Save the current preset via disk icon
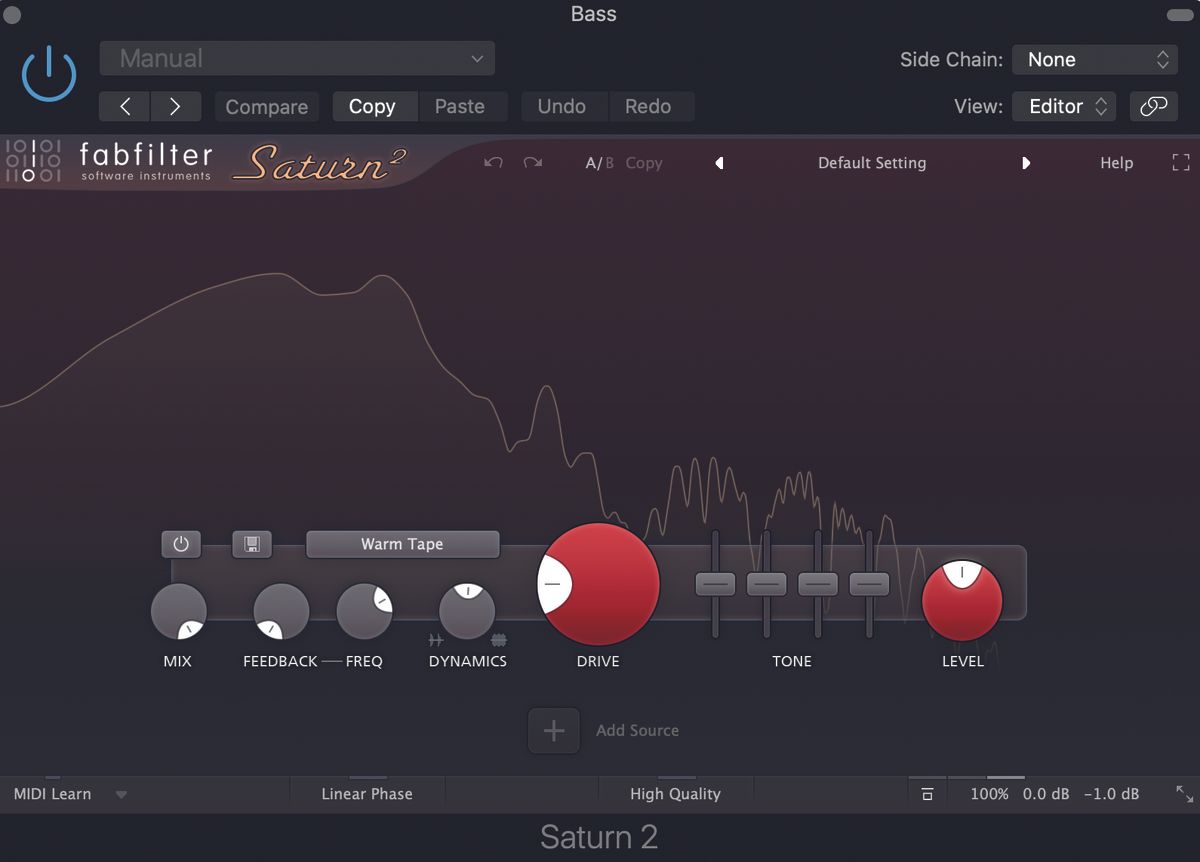Image resolution: width=1200 pixels, height=862 pixels. [x=252, y=544]
